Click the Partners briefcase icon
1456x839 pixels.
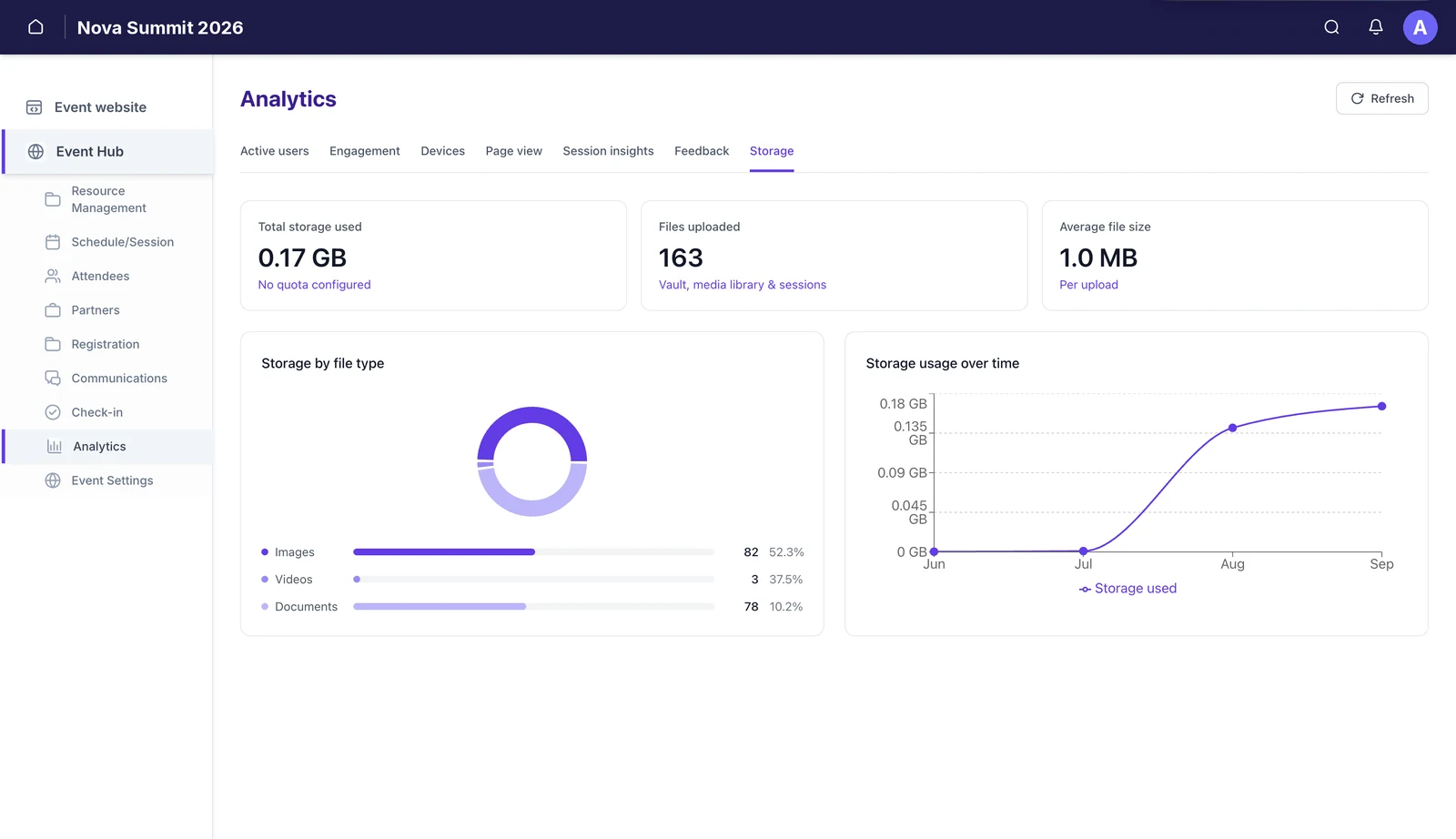(x=53, y=310)
